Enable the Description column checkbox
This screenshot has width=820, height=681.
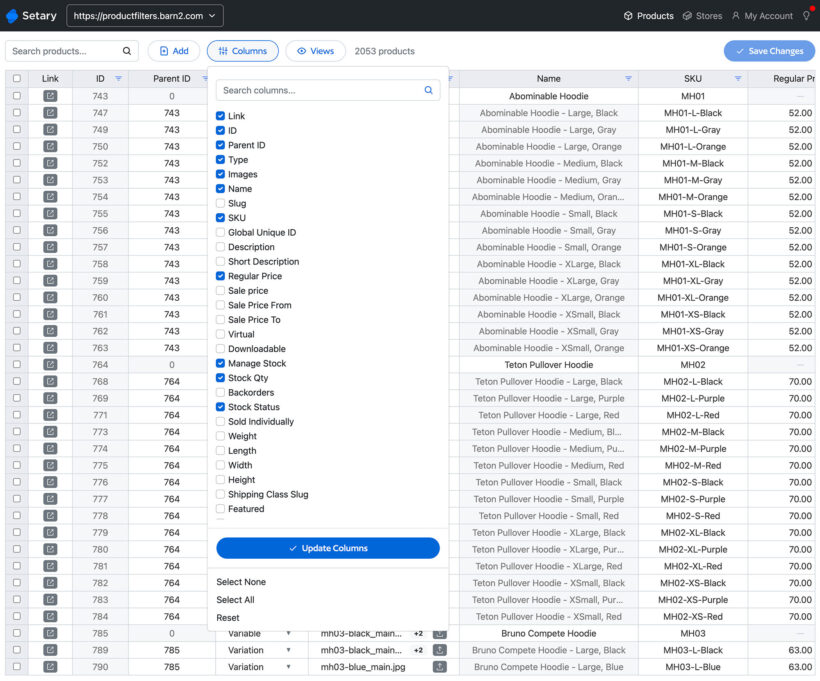[x=222, y=247]
